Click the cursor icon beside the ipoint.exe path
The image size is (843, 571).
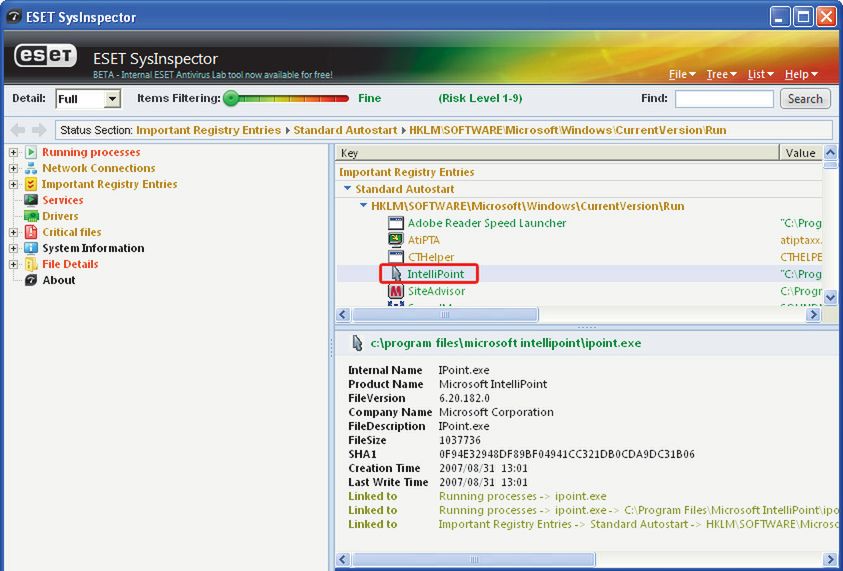[x=356, y=343]
